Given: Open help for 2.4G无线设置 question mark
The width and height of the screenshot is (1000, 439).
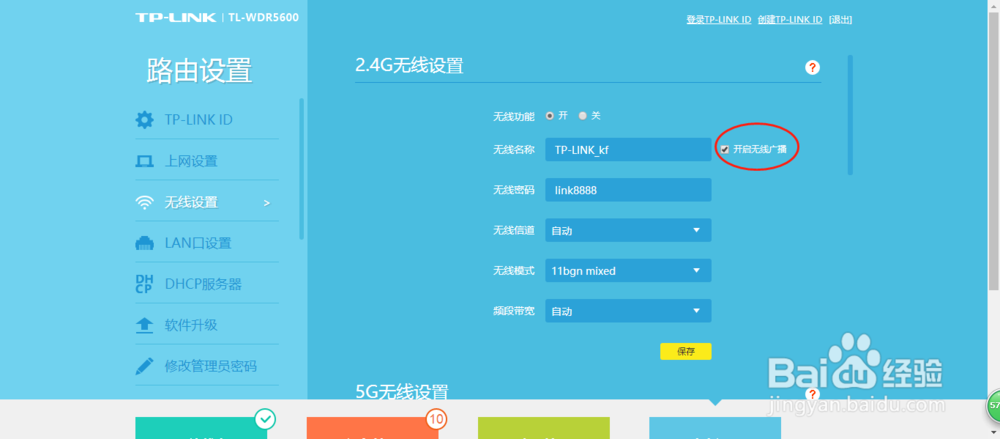Looking at the screenshot, I should (812, 68).
